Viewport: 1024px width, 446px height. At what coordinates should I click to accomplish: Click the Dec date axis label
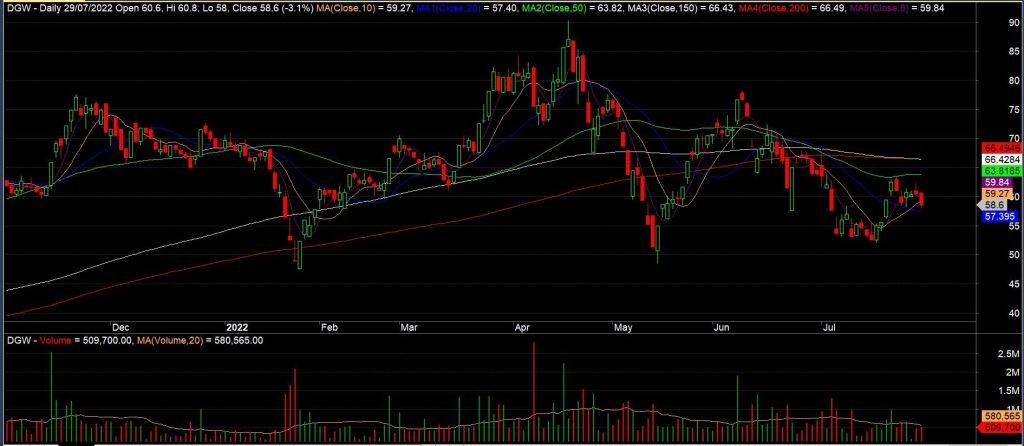pyautogui.click(x=121, y=326)
